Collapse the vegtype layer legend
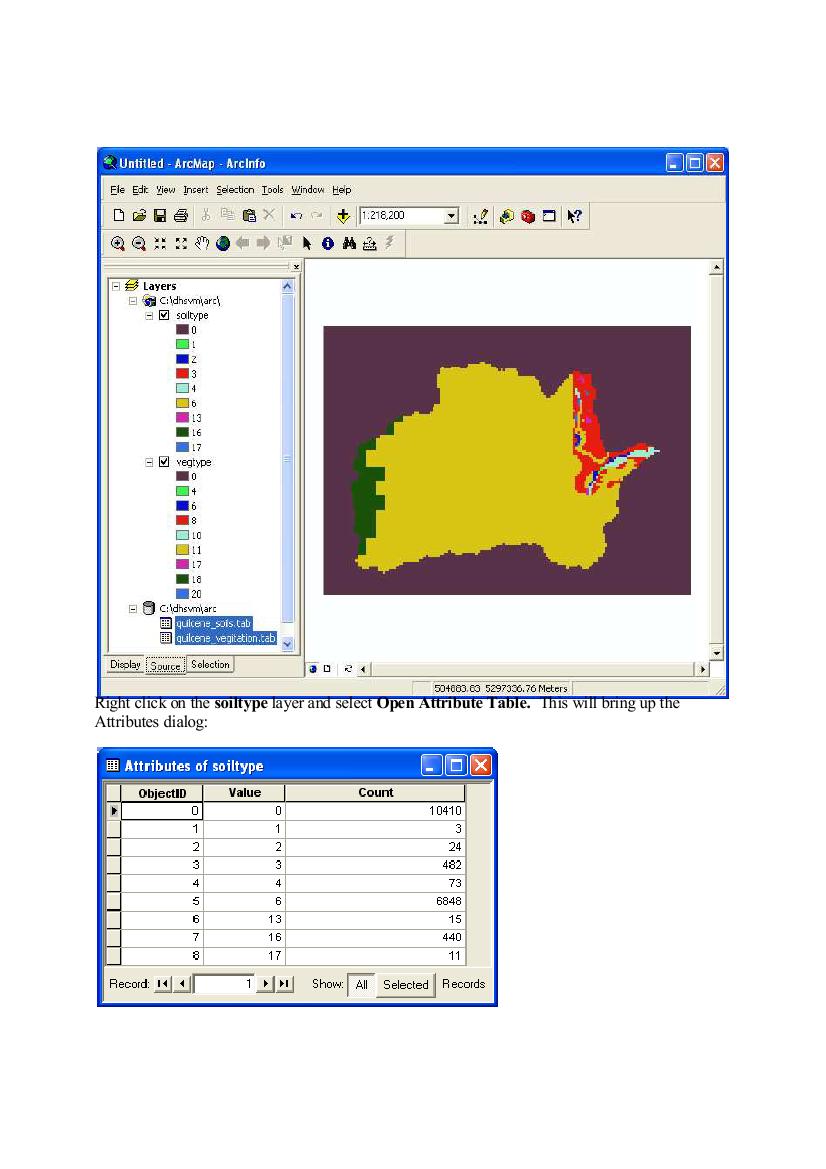 tap(149, 462)
